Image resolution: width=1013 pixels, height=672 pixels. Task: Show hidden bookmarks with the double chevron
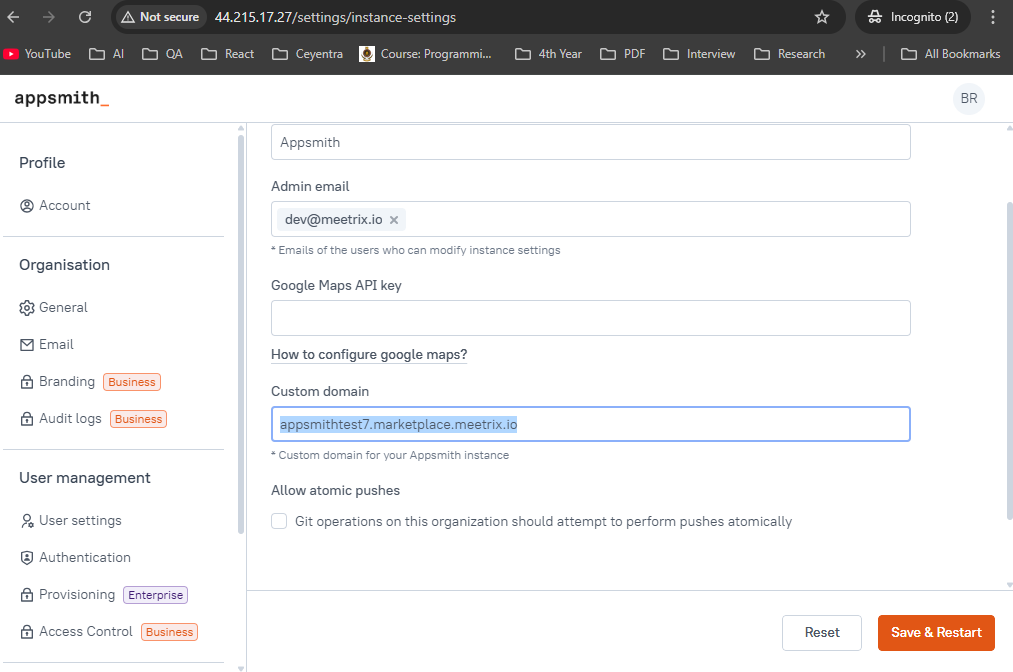[861, 54]
